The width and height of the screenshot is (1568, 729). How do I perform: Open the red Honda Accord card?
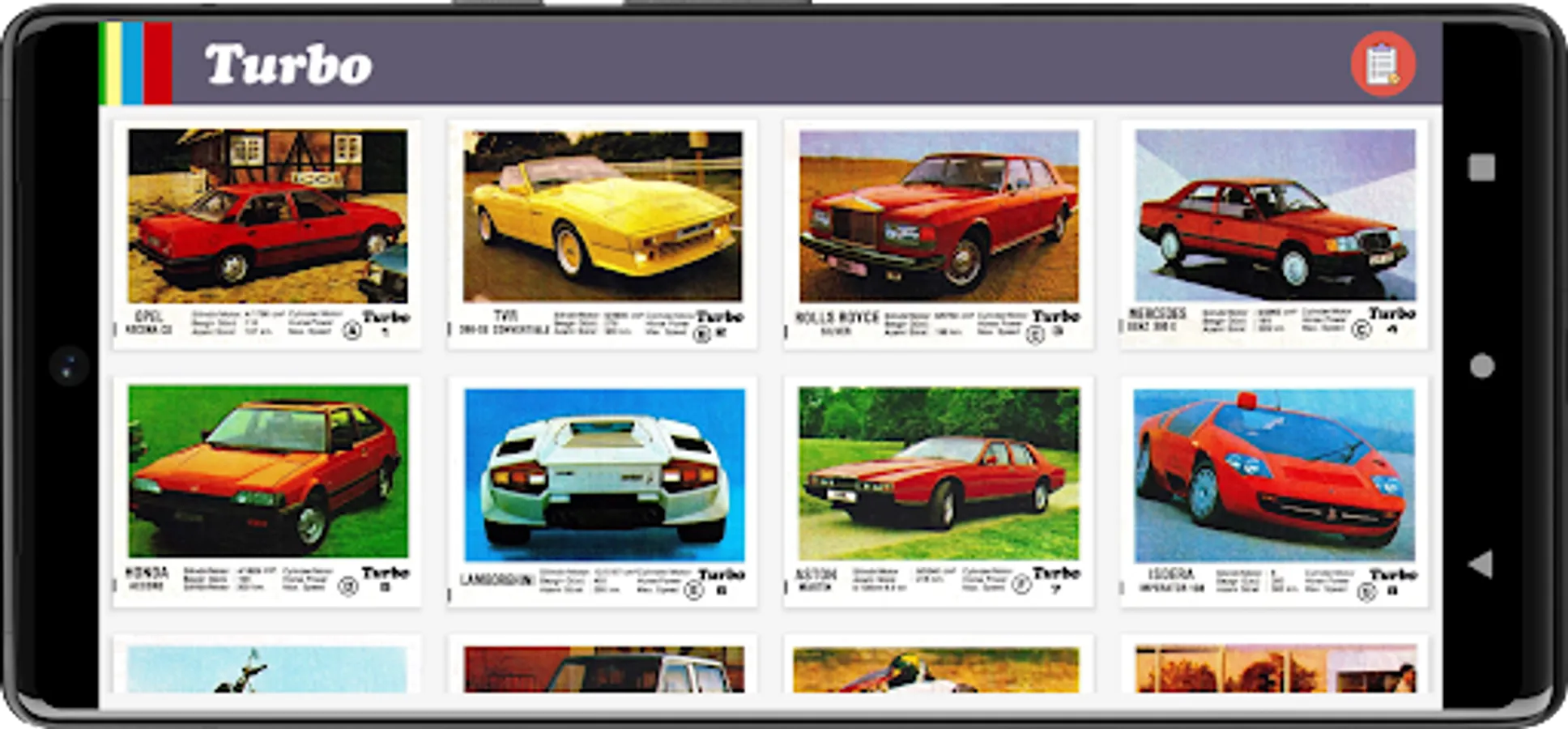tap(267, 492)
